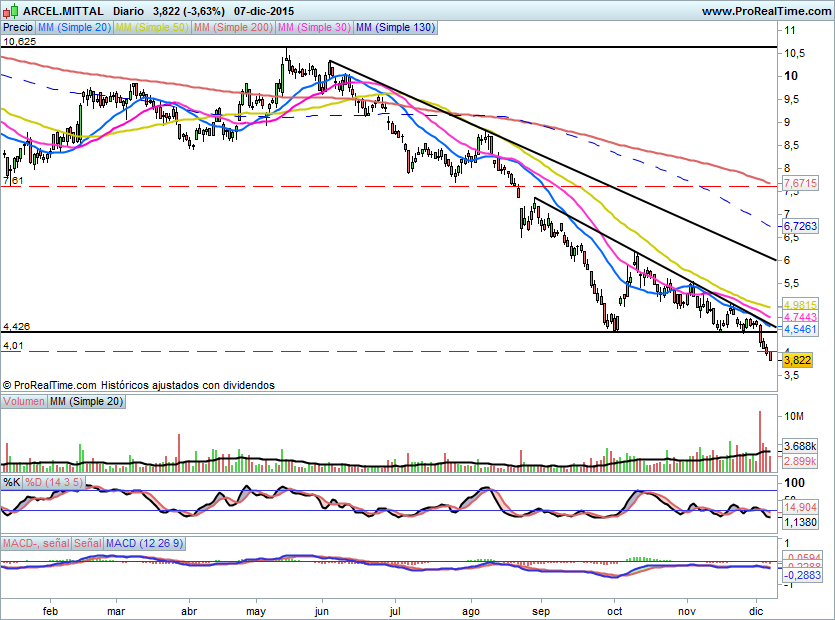The image size is (835, 620).
Task: Click the ProRealTime.com históricos ajustados copyright text
Action: click(139, 385)
